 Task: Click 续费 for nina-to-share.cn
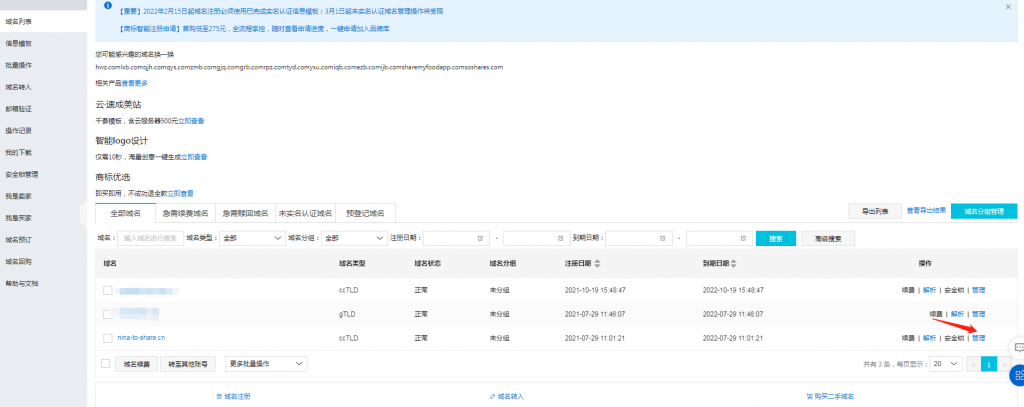(908, 338)
